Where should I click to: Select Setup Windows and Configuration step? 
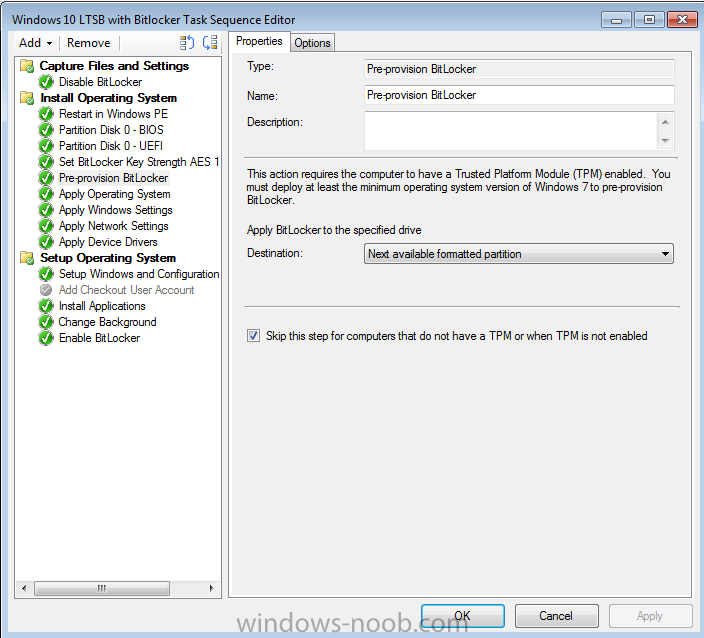139,274
